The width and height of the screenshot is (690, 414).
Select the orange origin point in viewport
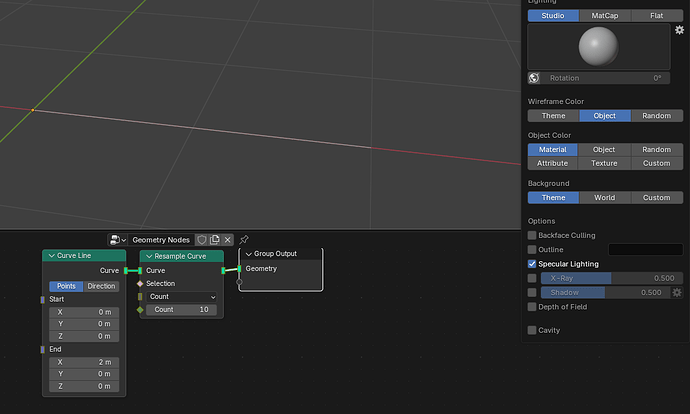tap(33, 110)
